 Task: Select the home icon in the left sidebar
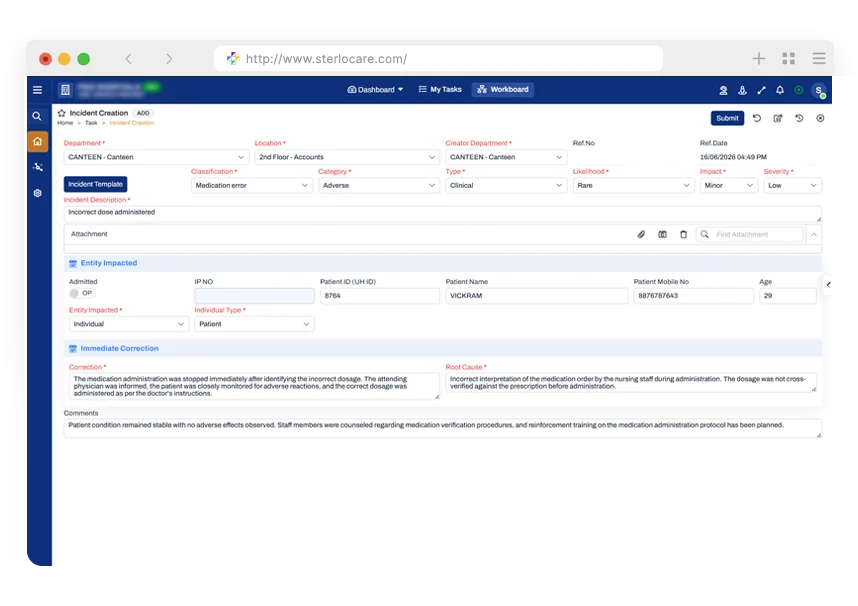tap(37, 142)
